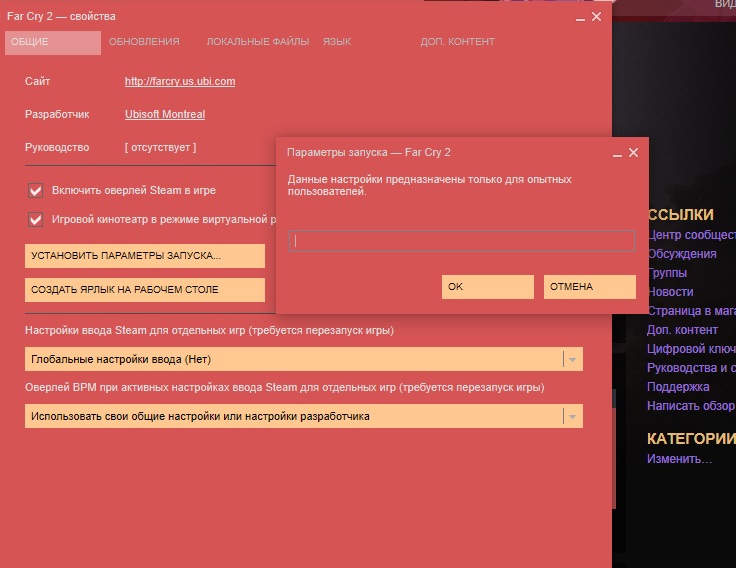Open Страница в магазине link

coord(691,311)
